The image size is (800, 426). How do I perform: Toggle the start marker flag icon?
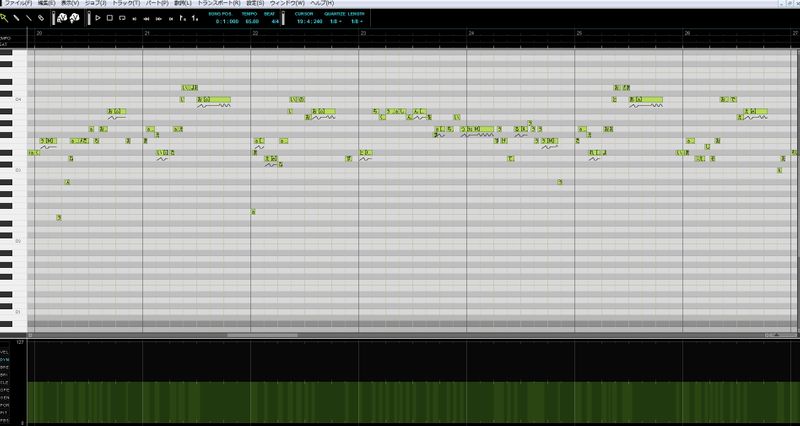[184, 19]
